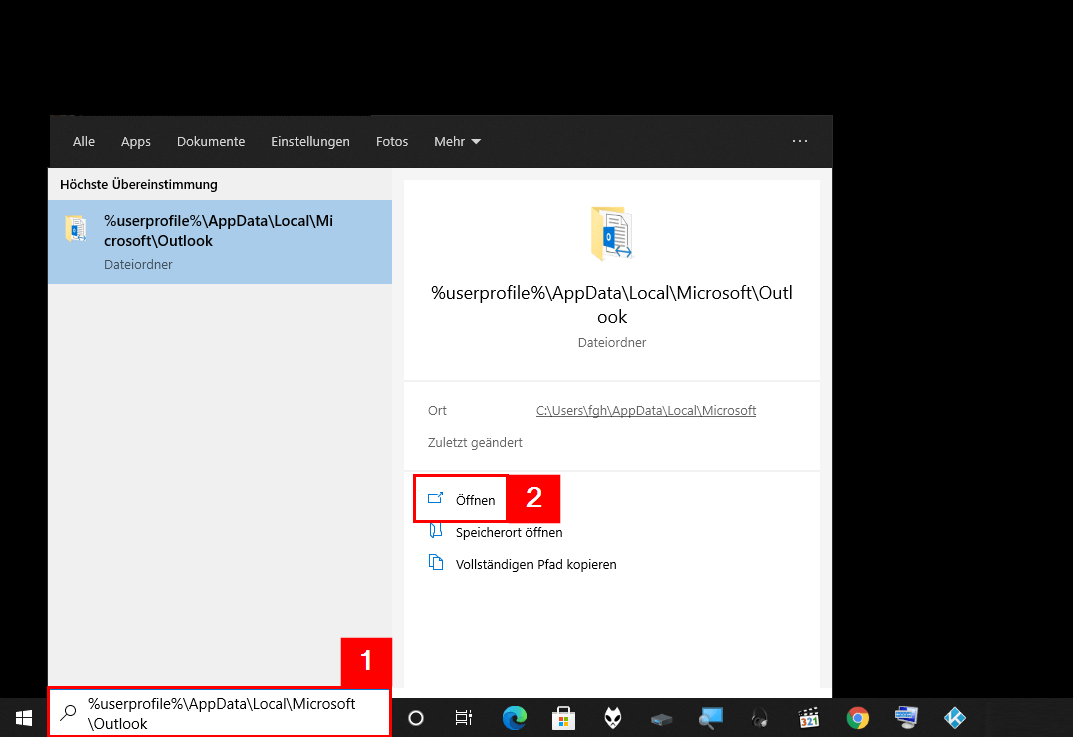Viewport: 1073px width, 737px height.
Task: Open the Dokumente search tab
Action: tap(211, 142)
